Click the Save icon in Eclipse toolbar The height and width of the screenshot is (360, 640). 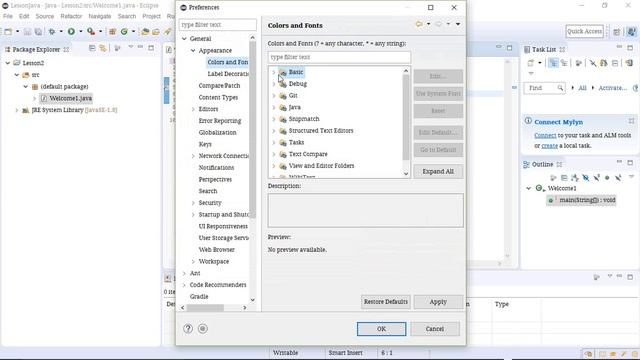(x=27, y=31)
